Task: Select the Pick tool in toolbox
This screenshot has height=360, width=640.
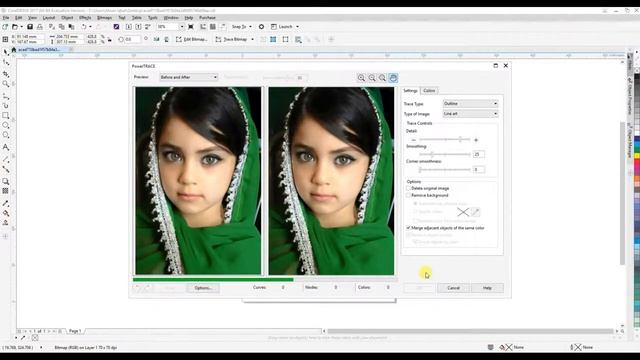Action: pyautogui.click(x=6, y=52)
